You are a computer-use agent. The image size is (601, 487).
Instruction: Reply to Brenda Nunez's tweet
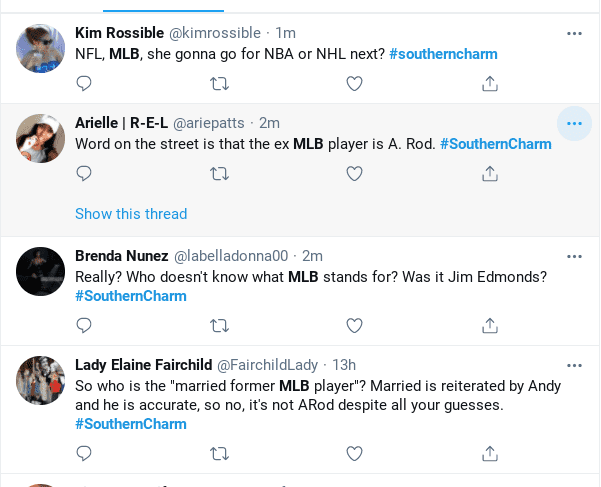click(x=84, y=326)
